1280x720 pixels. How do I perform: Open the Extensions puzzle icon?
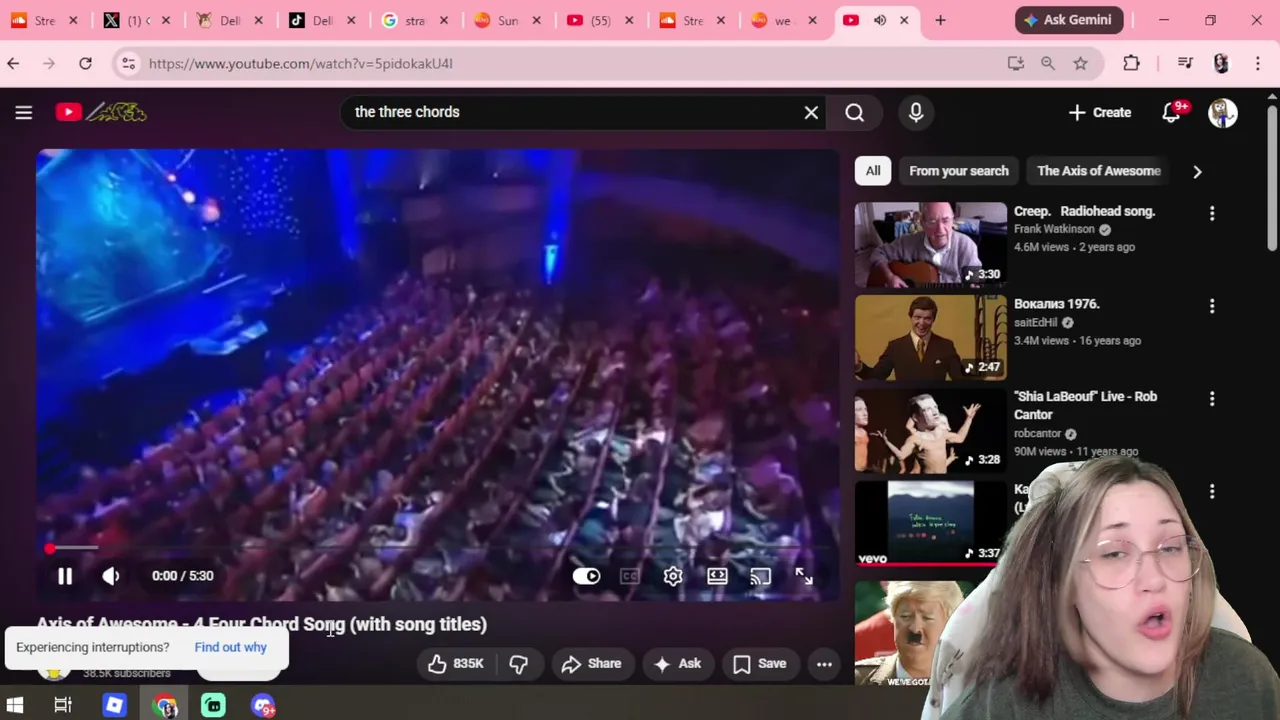1131,63
